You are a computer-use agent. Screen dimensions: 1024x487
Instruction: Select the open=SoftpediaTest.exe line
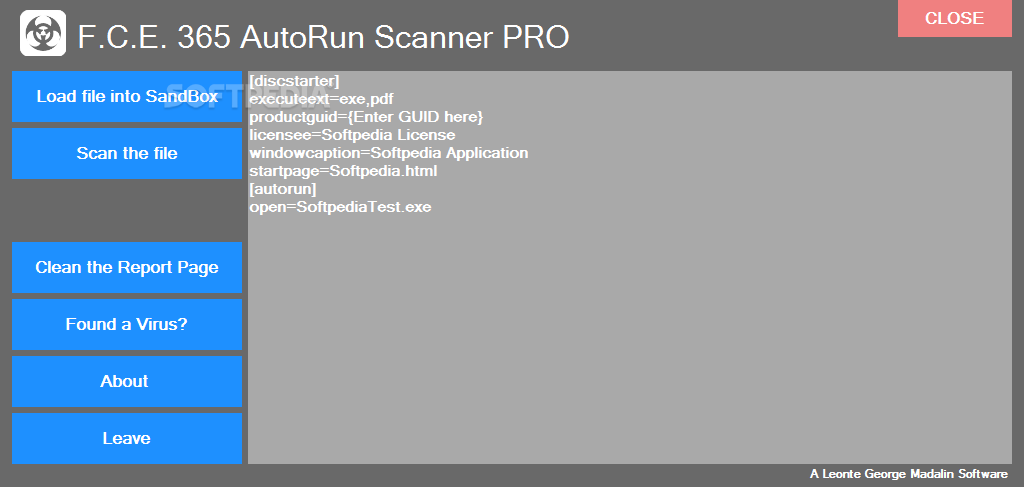340,208
